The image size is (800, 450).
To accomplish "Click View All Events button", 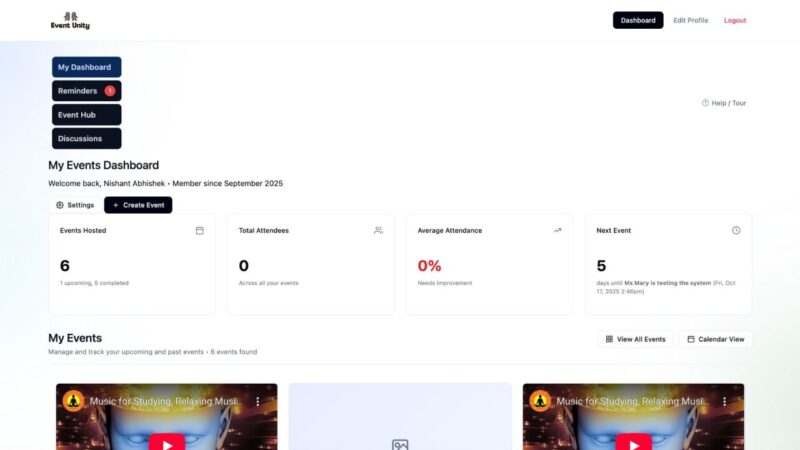I will 635,339.
